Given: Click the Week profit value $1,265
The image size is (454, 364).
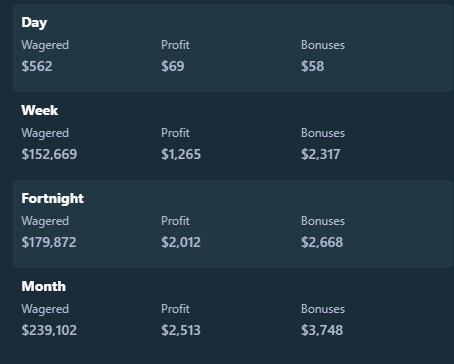Looking at the screenshot, I should (x=181, y=154).
